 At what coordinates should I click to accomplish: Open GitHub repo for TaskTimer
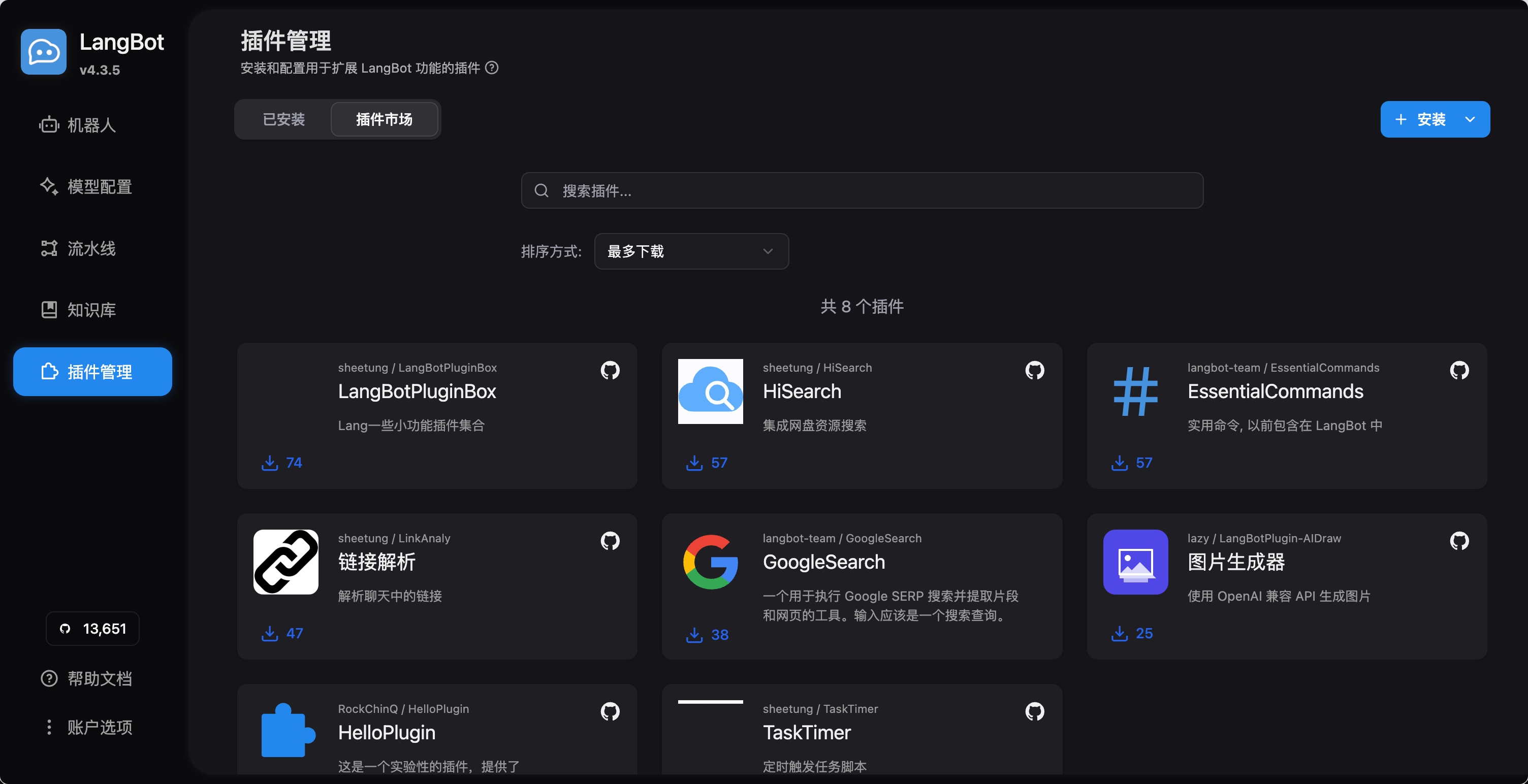1034,711
